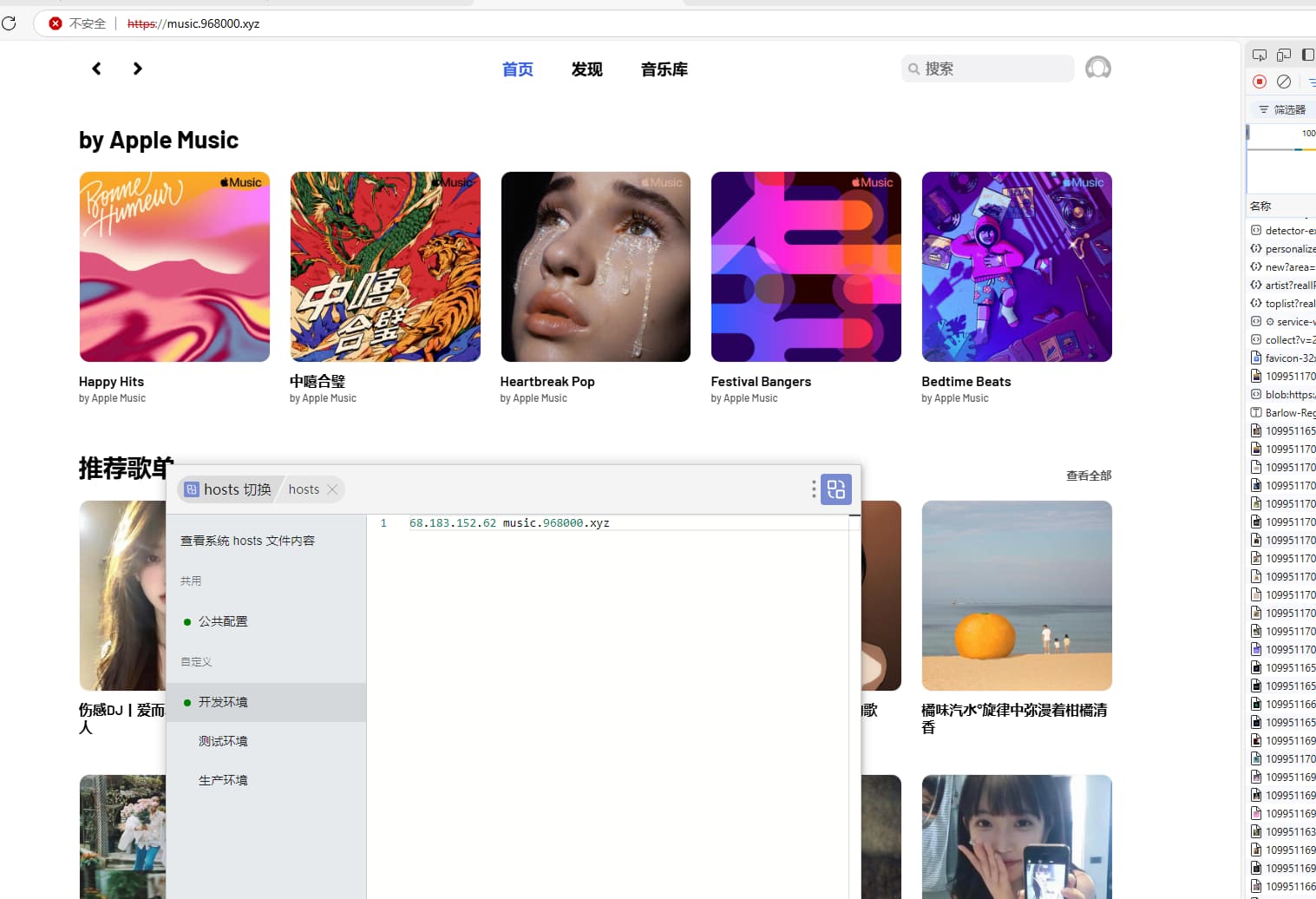Select the new?area= network request
This screenshot has width=1316, height=899.
(1282, 267)
